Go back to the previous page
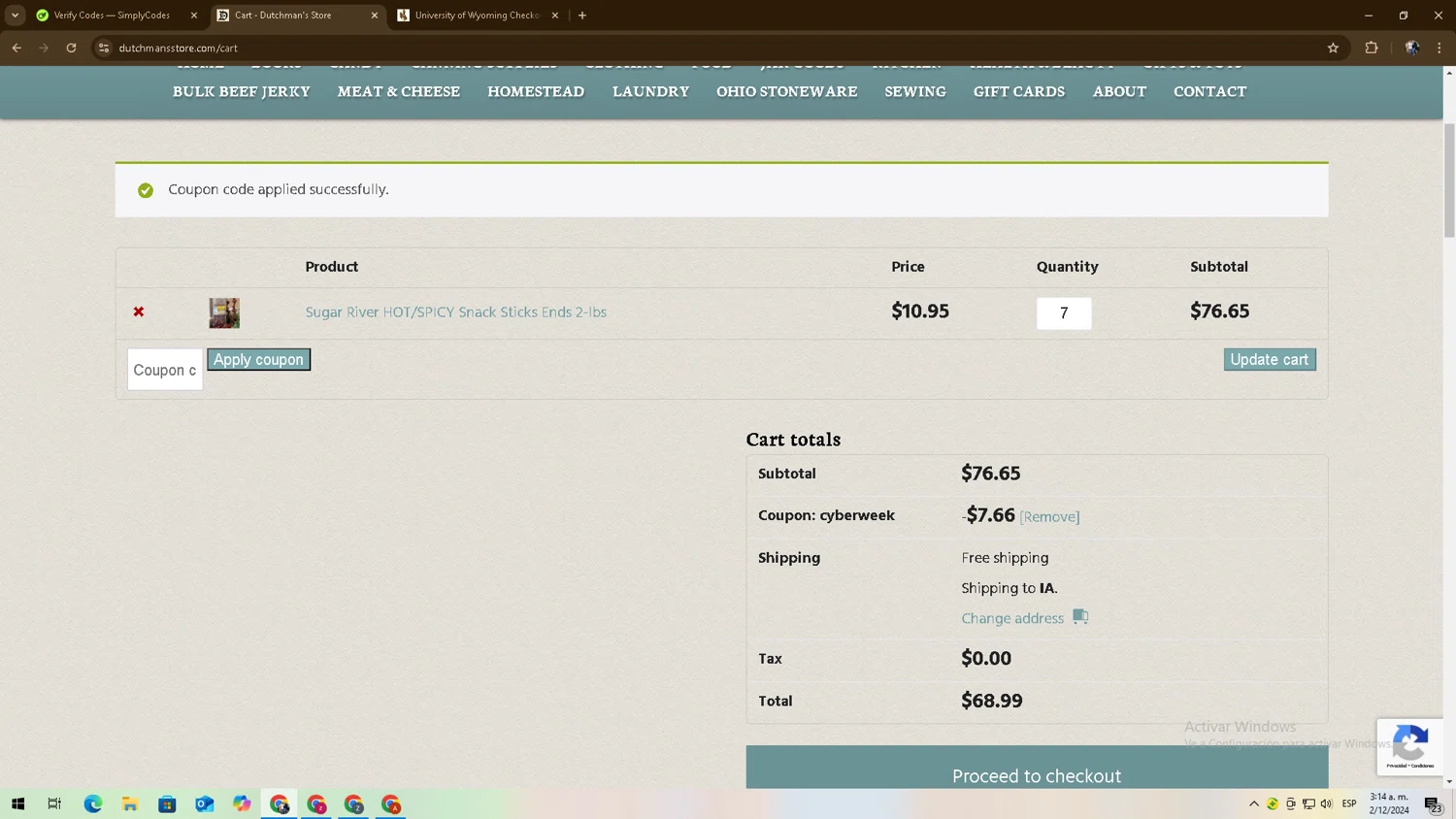The image size is (1456, 819). click(17, 48)
